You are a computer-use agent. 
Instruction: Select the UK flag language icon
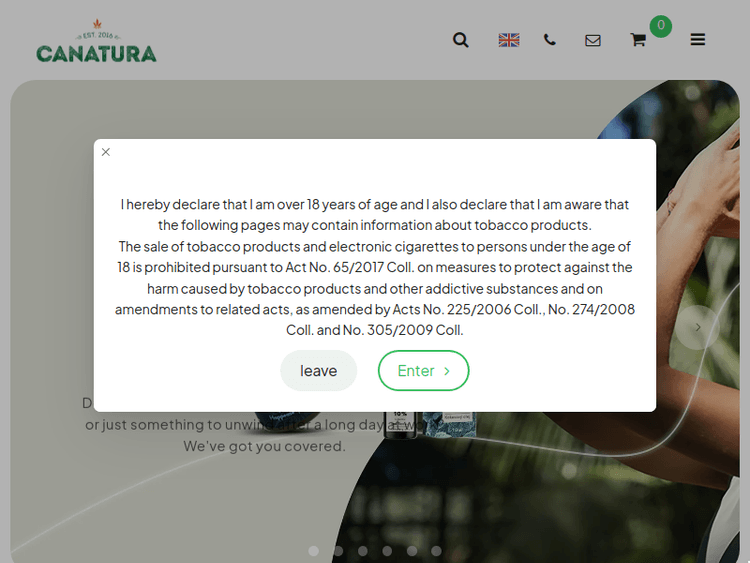point(509,40)
